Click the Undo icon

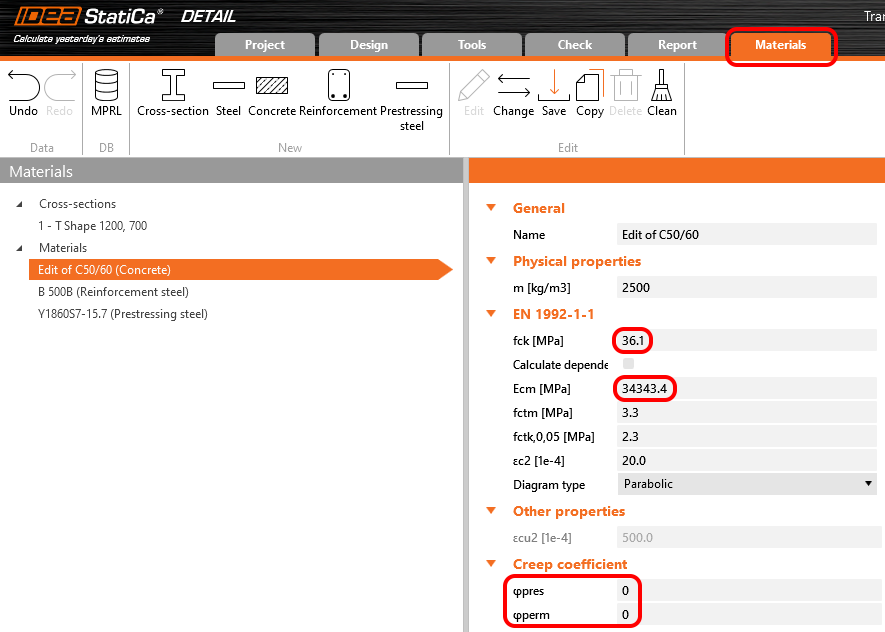23,87
